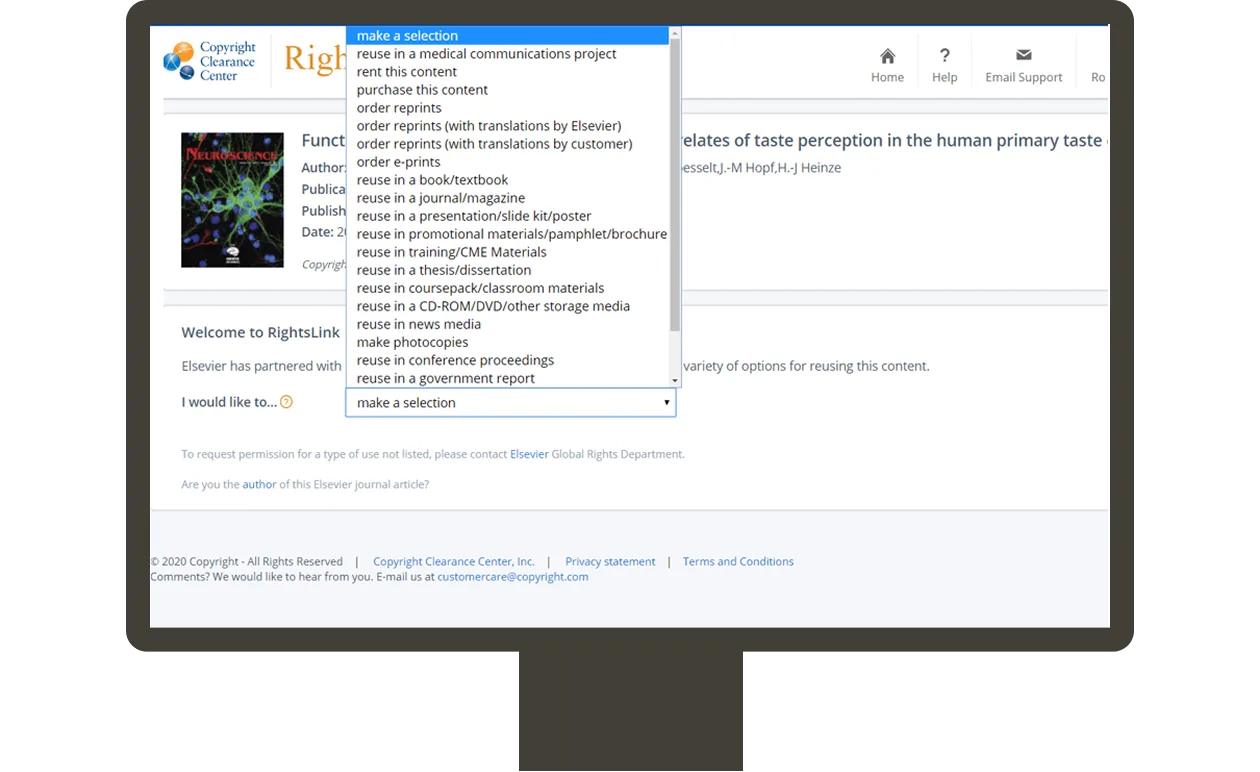Select 'reuse in promotional materials/pamphlet/brochure'
The height and width of the screenshot is (772, 1260).
(507, 234)
